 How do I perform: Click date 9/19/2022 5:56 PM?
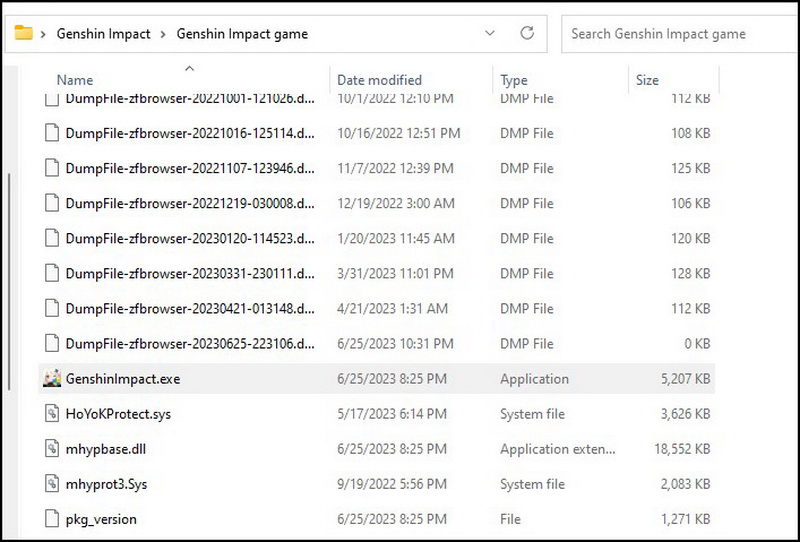[392, 484]
